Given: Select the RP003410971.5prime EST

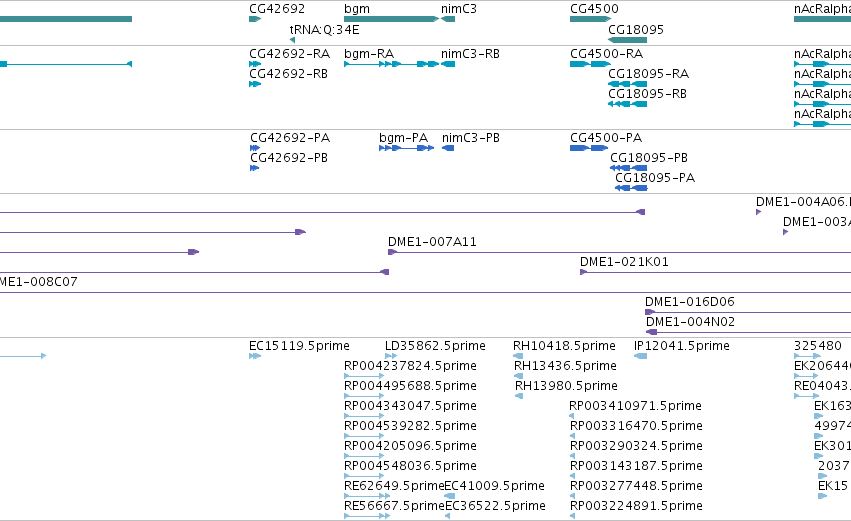Looking at the screenshot, I should (571, 416).
